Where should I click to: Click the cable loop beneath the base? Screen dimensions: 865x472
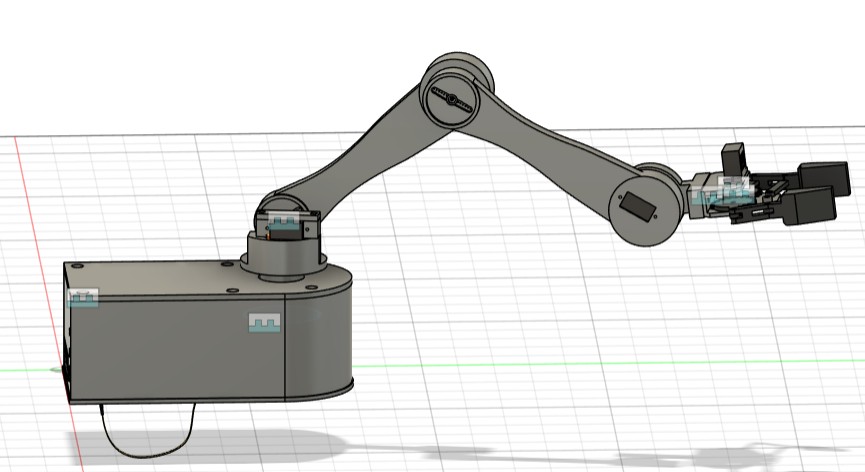pyautogui.click(x=150, y=440)
